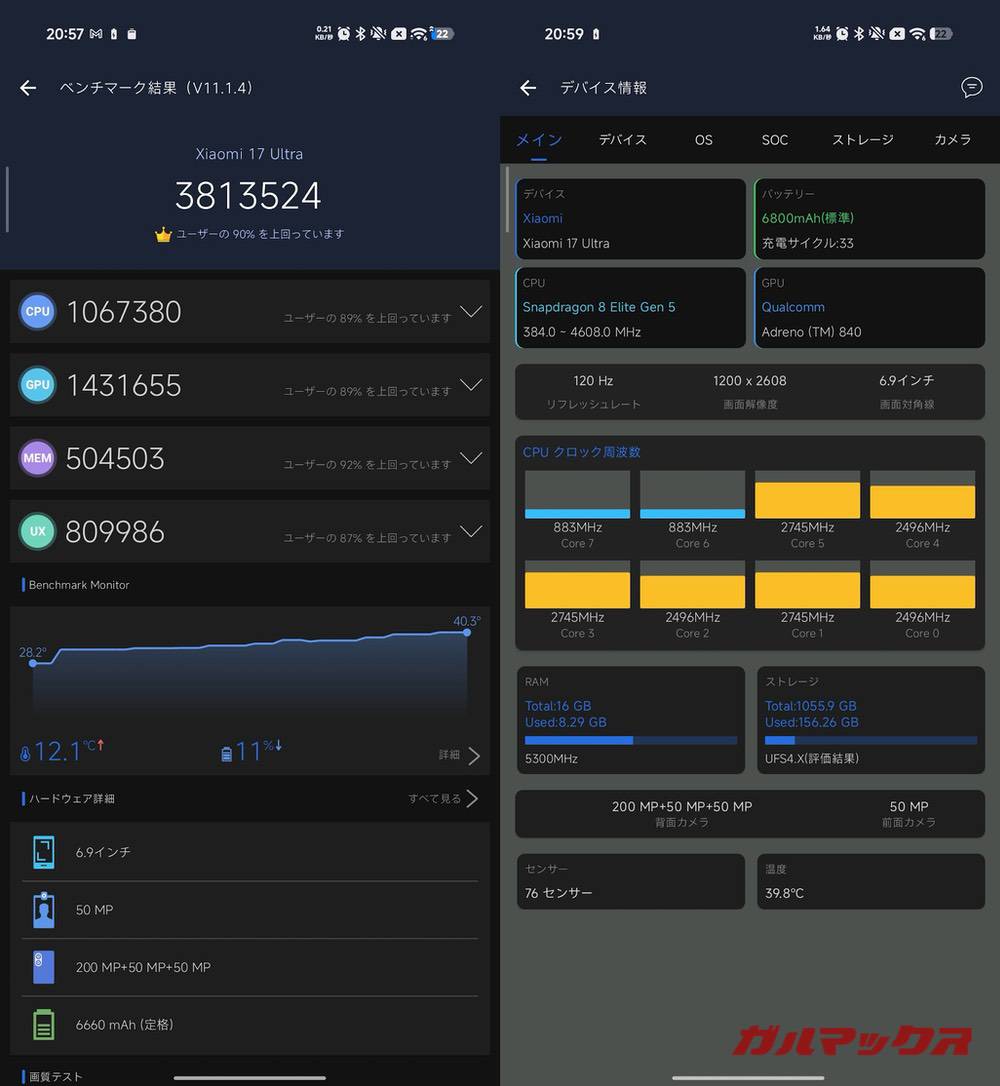The image size is (1000, 1086).
Task: Open the CPU Snapdragon 8 Elite Gen 5 card
Action: click(x=630, y=308)
